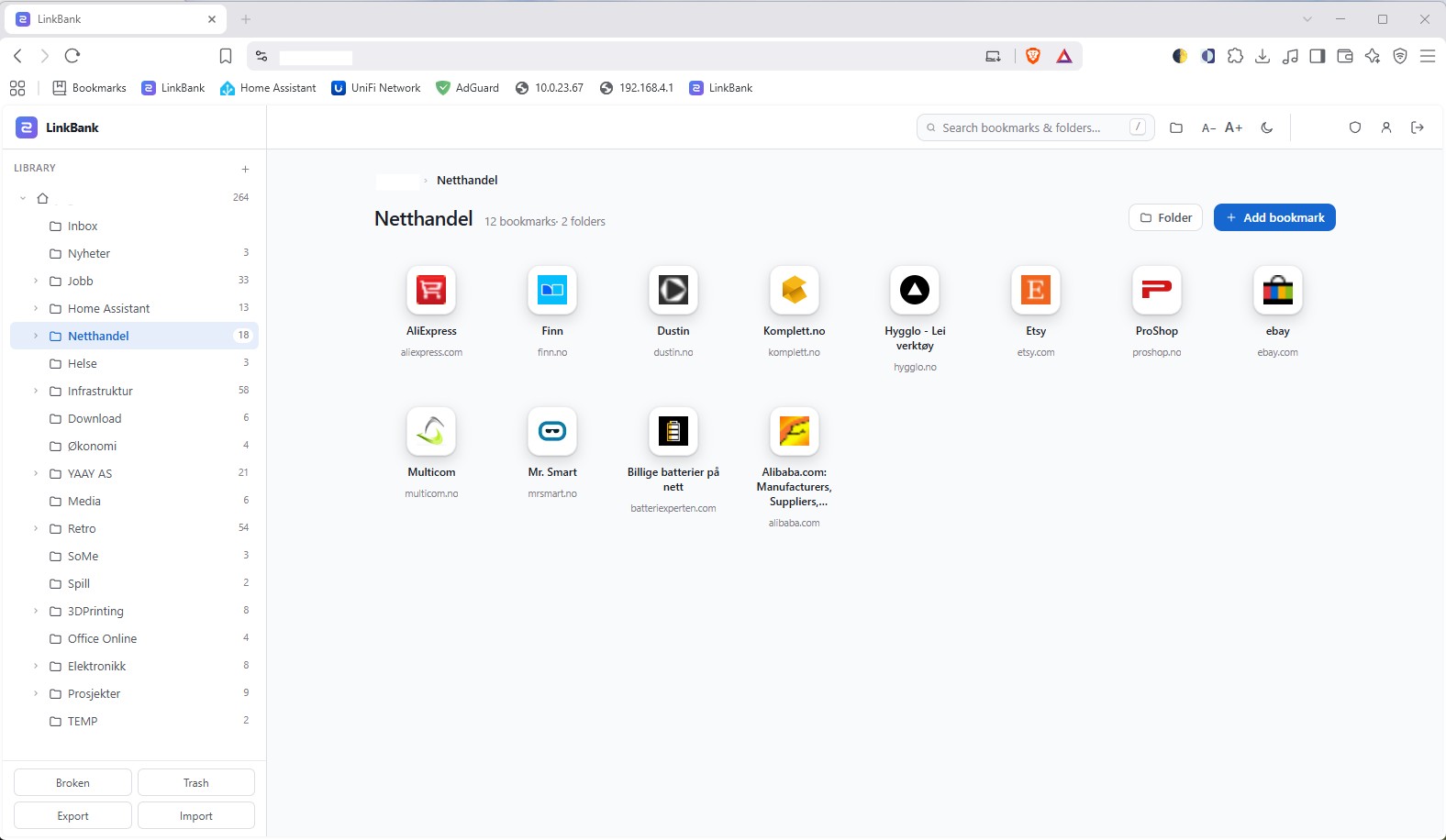
Task: Select the Office Online folder in the library
Action: 134,638
